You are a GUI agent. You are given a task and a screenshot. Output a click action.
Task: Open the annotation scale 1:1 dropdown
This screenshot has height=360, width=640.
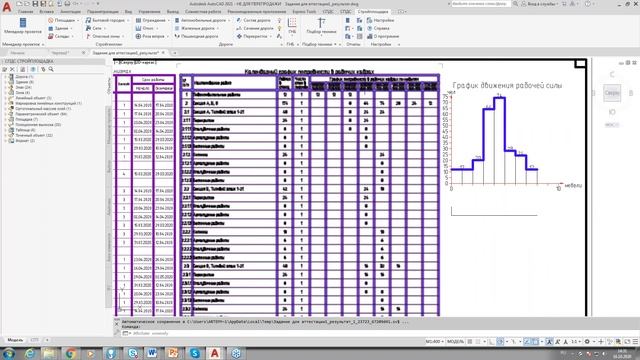tap(576, 342)
